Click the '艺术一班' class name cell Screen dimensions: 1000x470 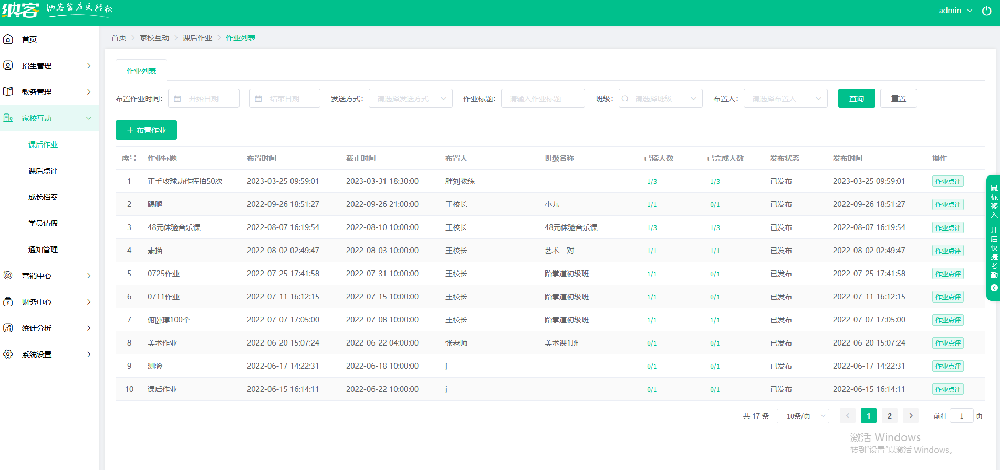click(x=560, y=251)
